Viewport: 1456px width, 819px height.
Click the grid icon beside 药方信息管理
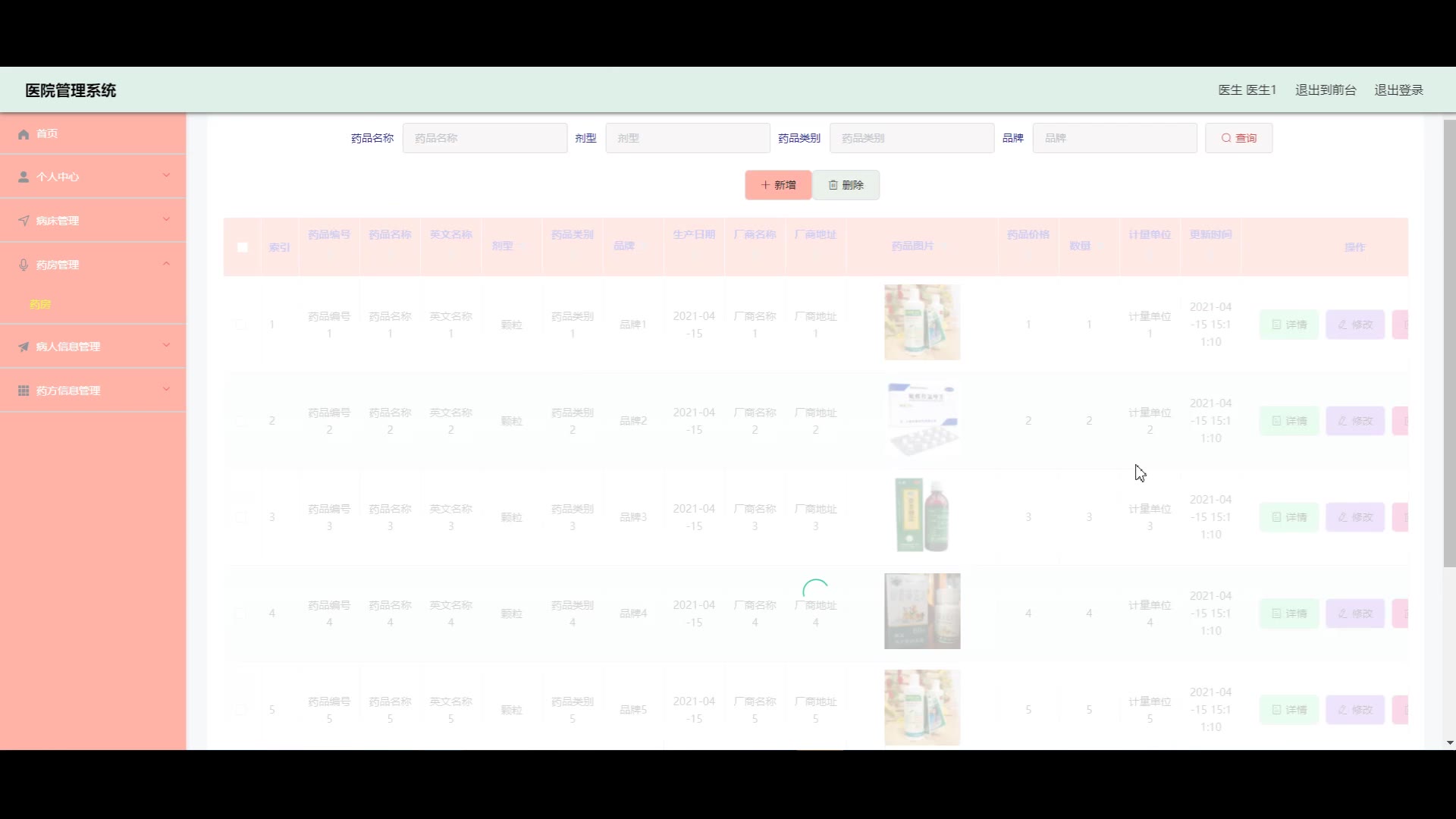point(24,391)
